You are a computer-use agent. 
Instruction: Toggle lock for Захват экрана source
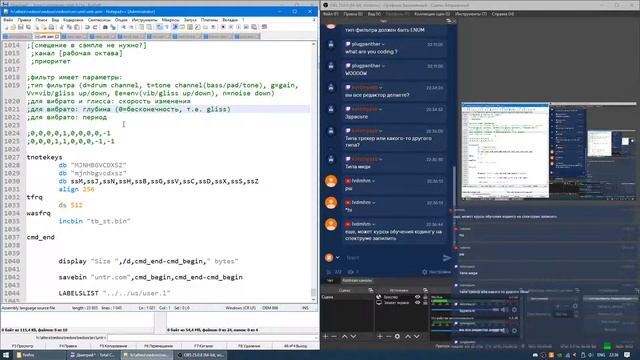click(425, 303)
